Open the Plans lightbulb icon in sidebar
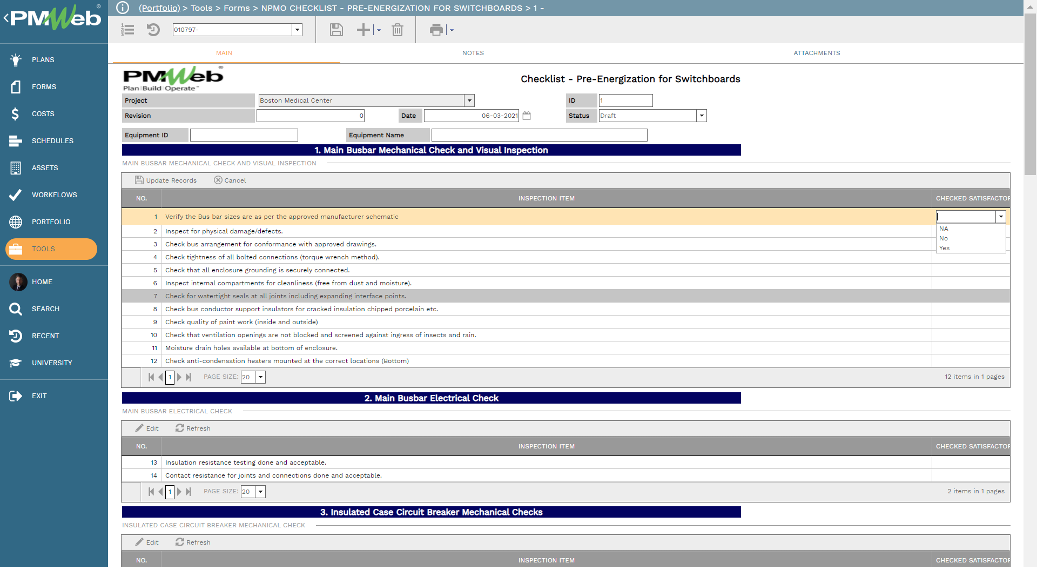1037x570 pixels. coord(16,60)
